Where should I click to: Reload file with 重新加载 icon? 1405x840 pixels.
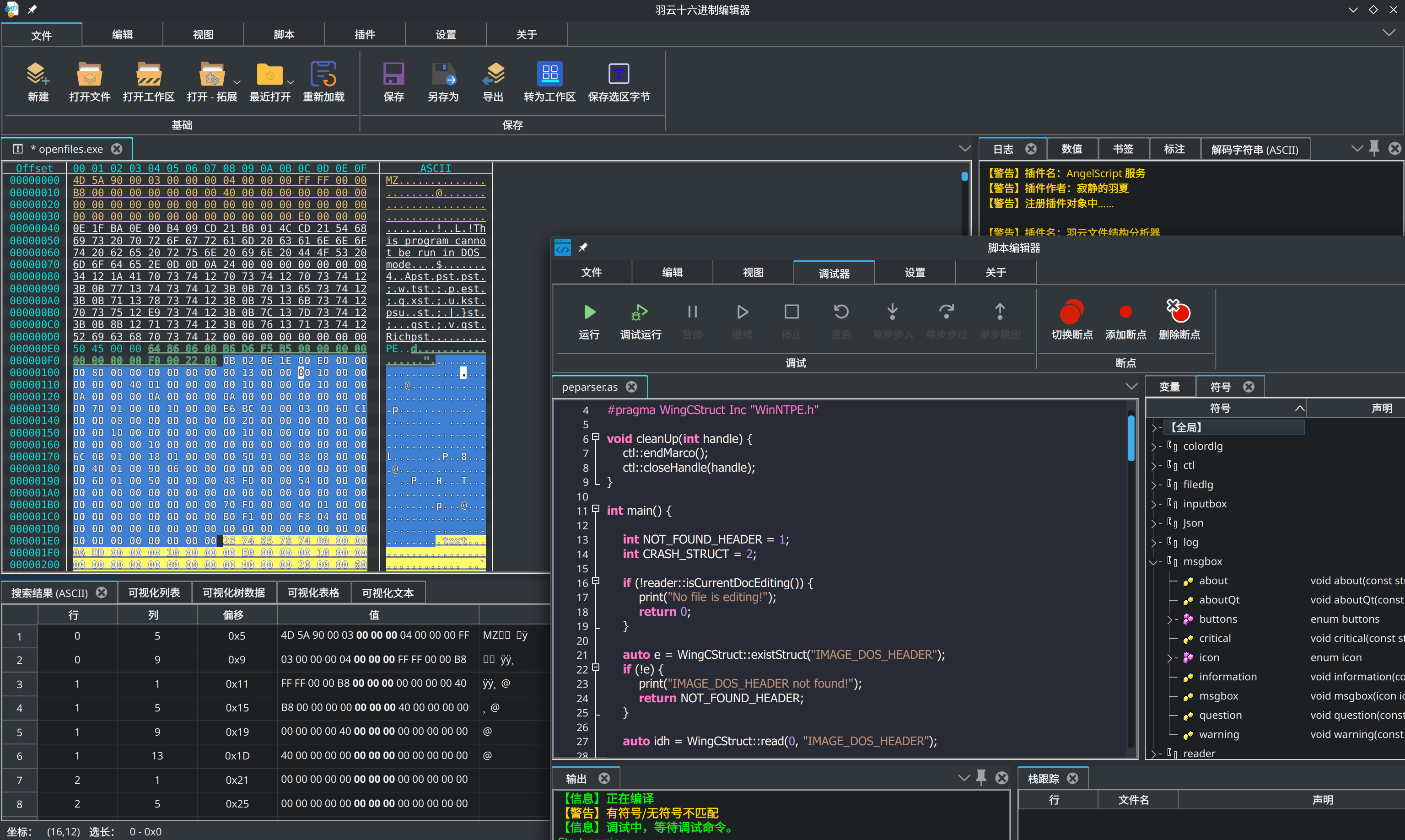click(x=323, y=74)
